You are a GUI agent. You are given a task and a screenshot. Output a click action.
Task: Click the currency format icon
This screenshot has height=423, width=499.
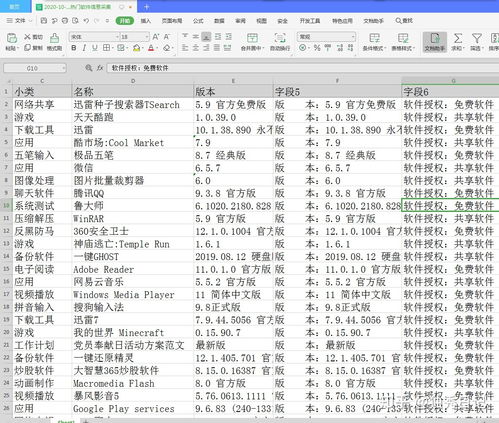302,48
